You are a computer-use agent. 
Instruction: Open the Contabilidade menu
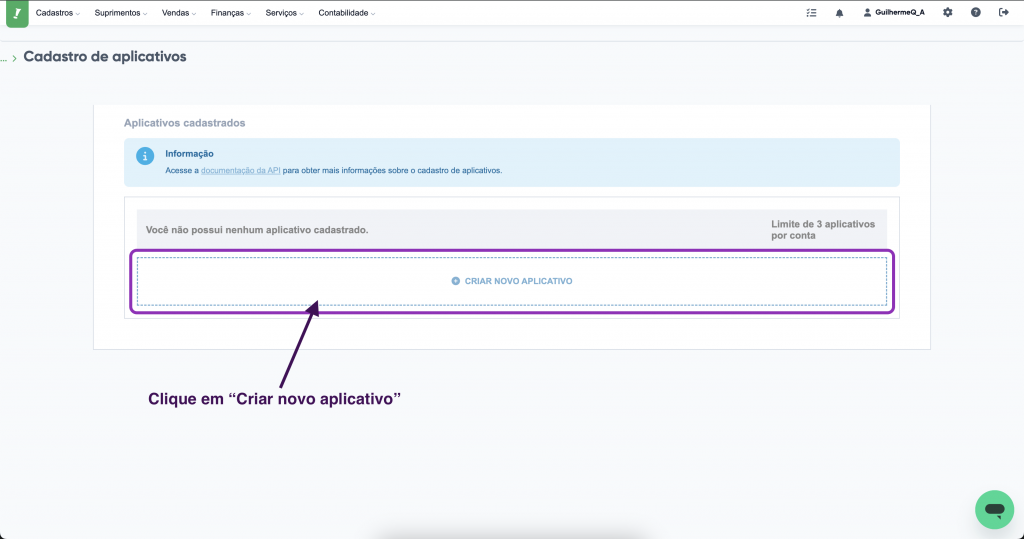click(346, 13)
